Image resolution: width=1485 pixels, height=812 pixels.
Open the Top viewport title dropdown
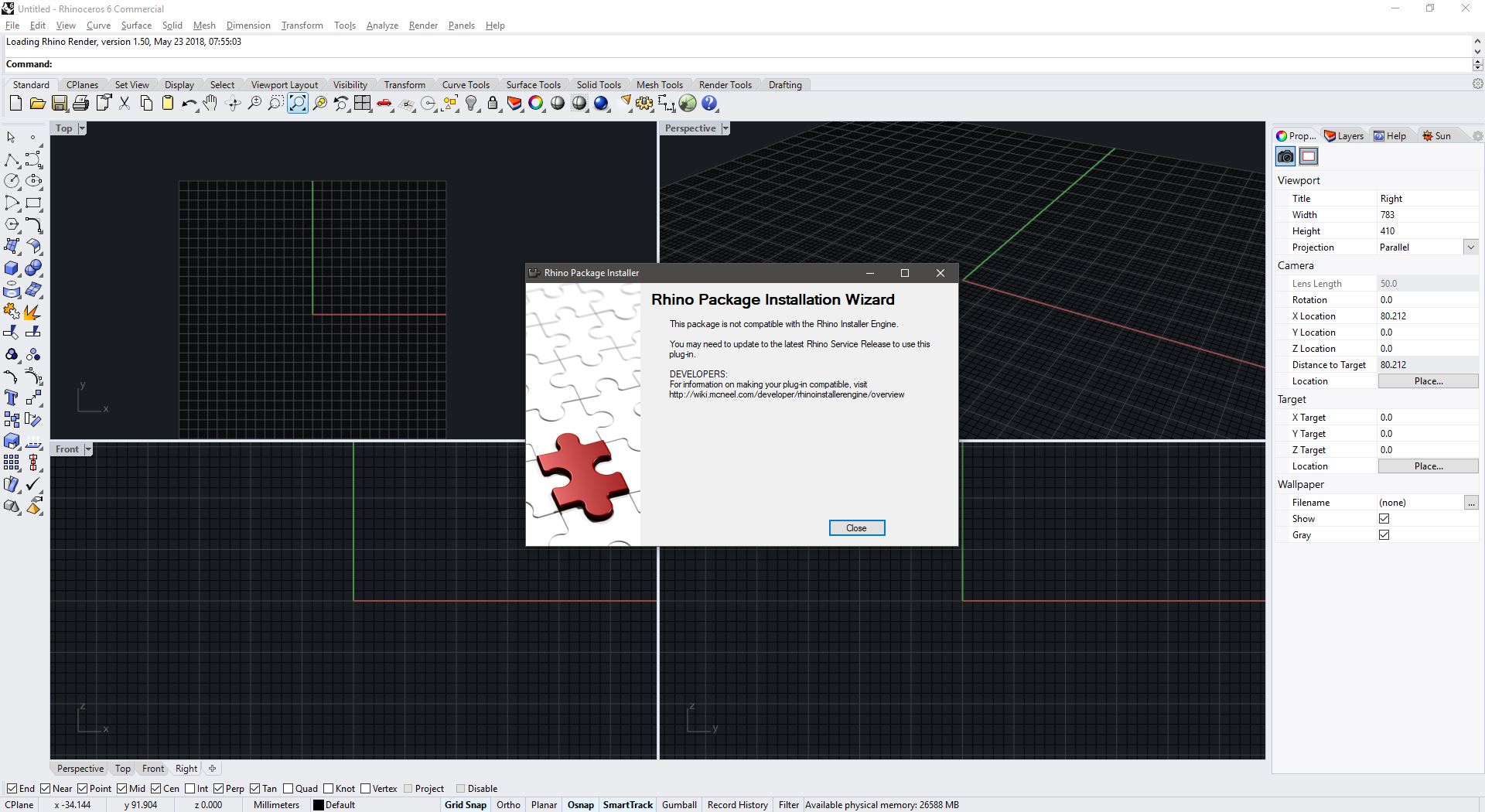coord(82,128)
